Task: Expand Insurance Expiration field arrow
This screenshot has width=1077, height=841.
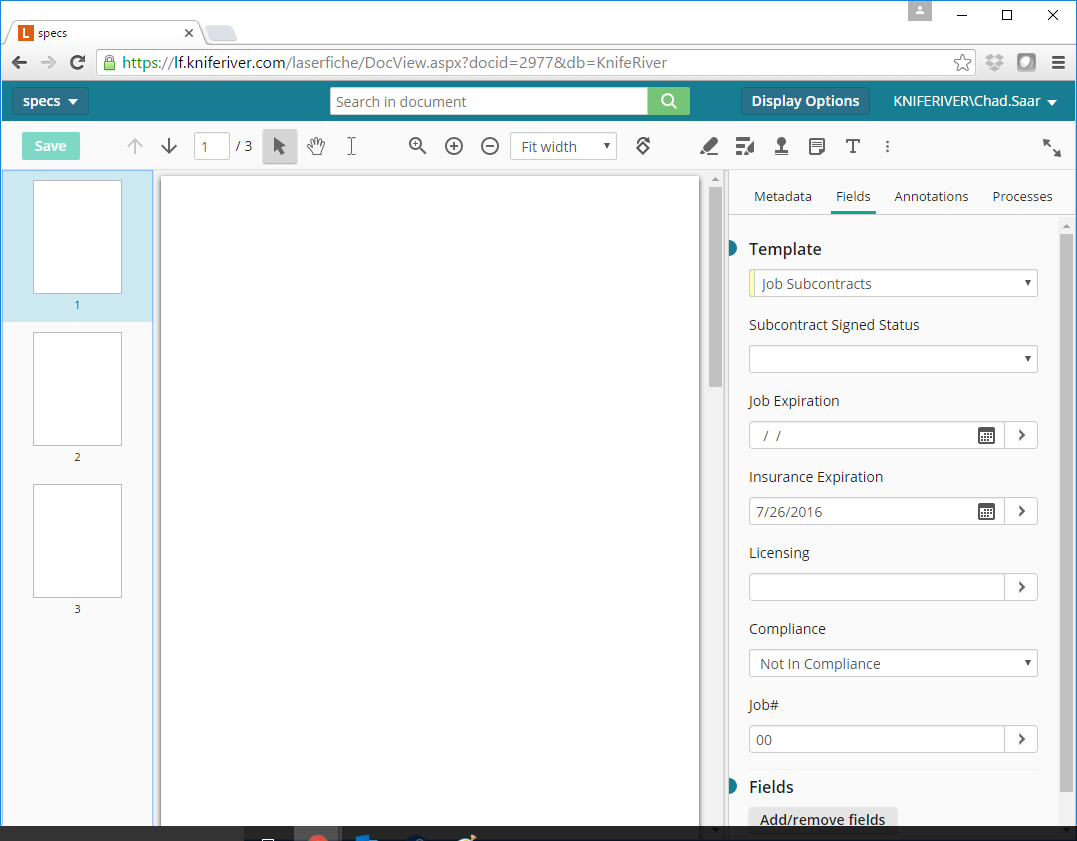Action: pos(1021,511)
